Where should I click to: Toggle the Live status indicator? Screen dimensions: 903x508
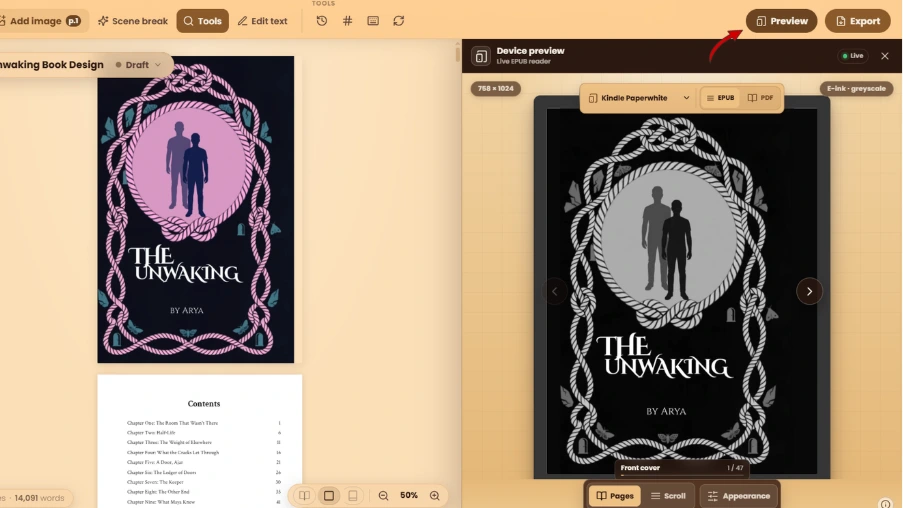click(853, 56)
